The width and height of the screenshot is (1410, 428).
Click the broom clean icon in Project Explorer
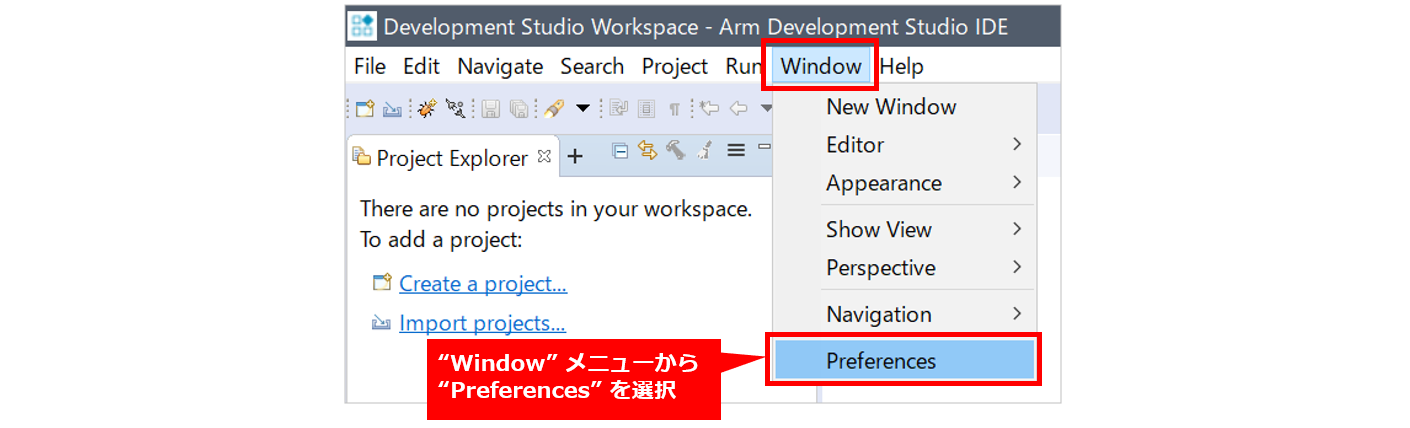[x=704, y=150]
